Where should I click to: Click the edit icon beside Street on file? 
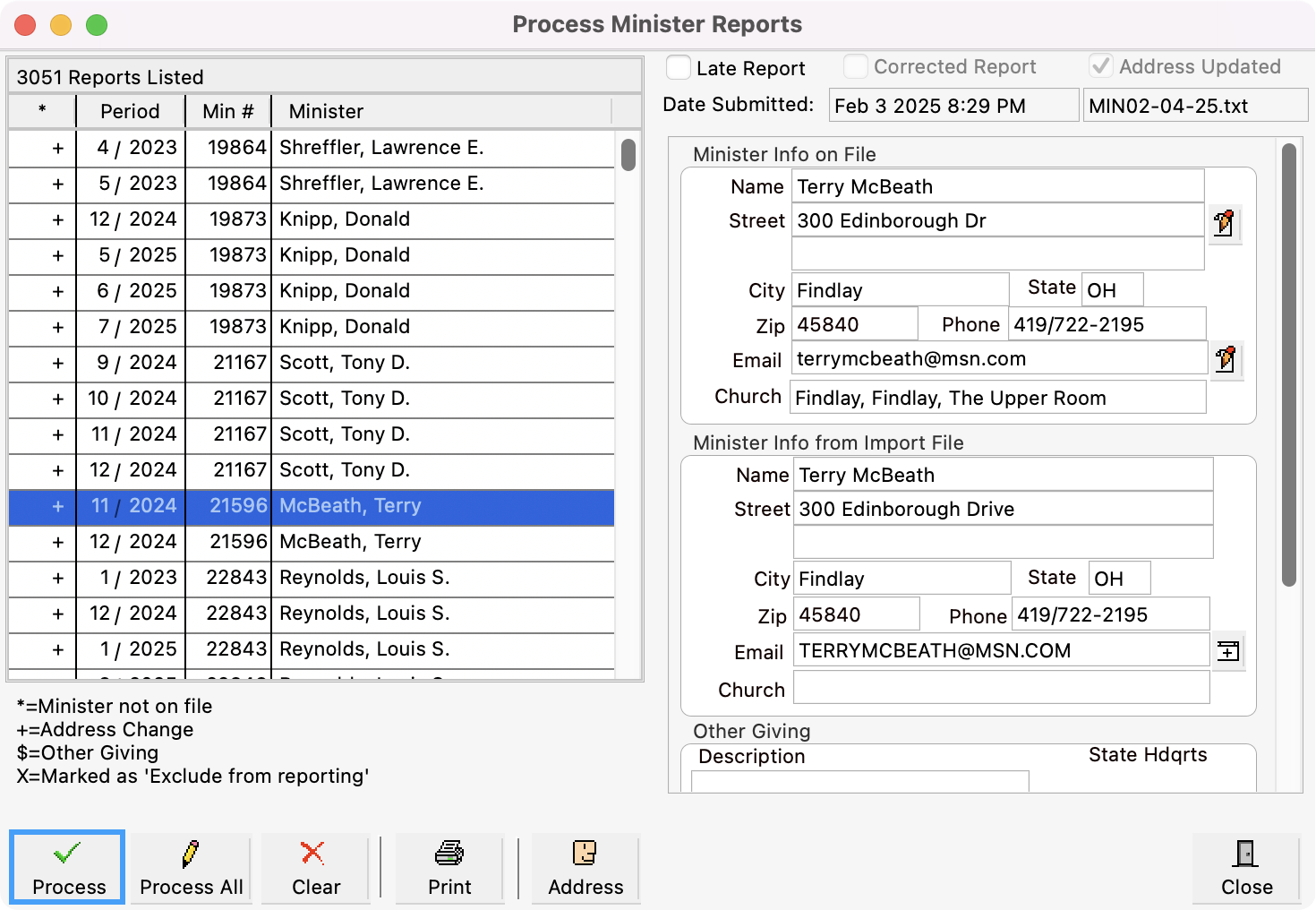point(1226,224)
